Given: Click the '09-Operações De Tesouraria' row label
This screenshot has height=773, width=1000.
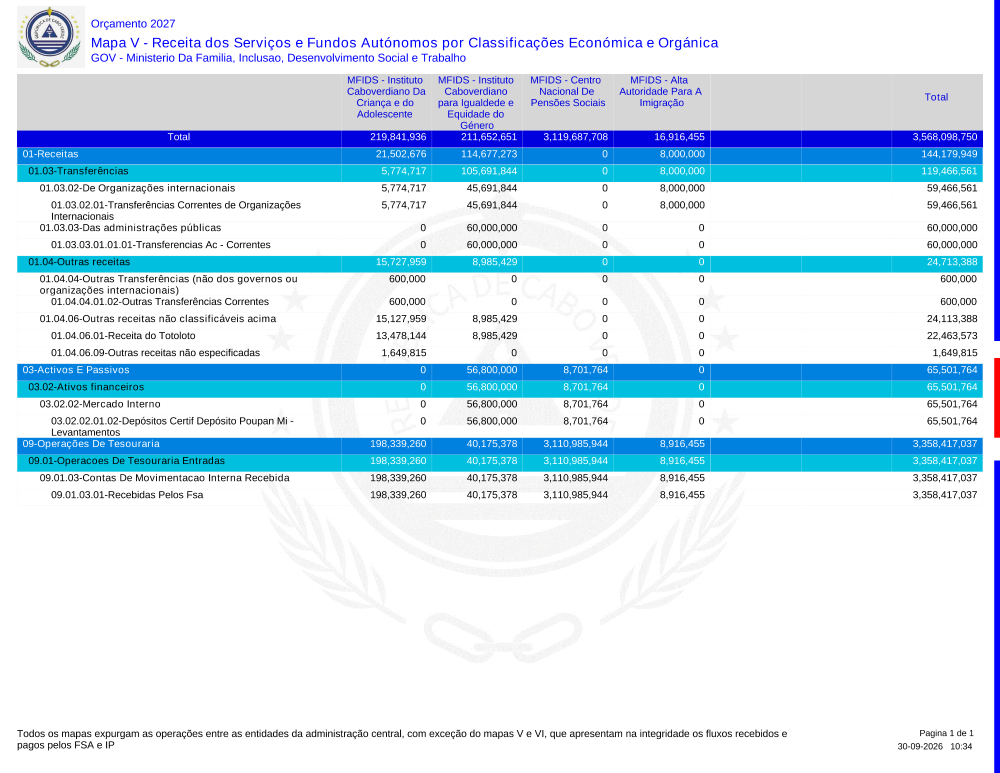Looking at the screenshot, I should point(91,444).
